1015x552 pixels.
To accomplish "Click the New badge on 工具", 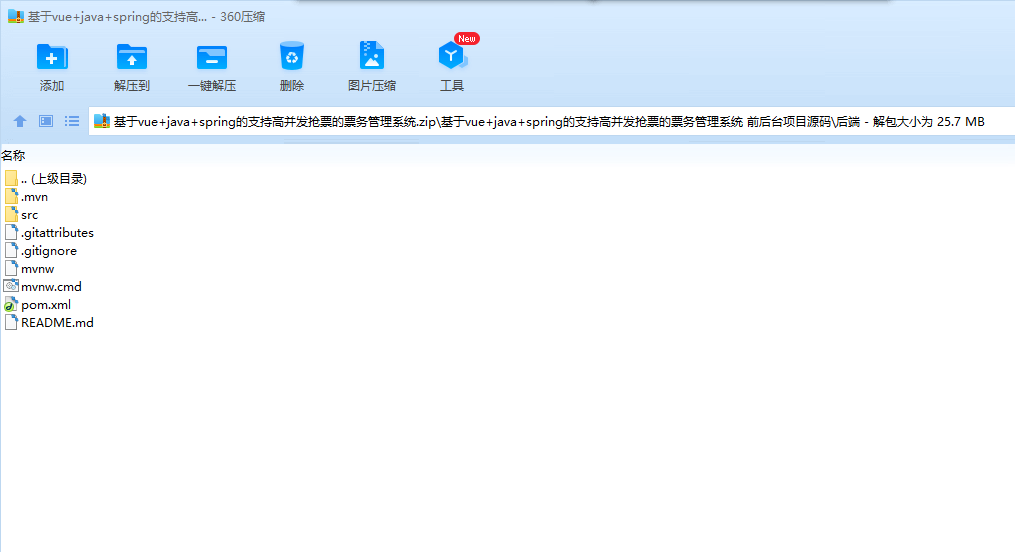I will pos(467,39).
